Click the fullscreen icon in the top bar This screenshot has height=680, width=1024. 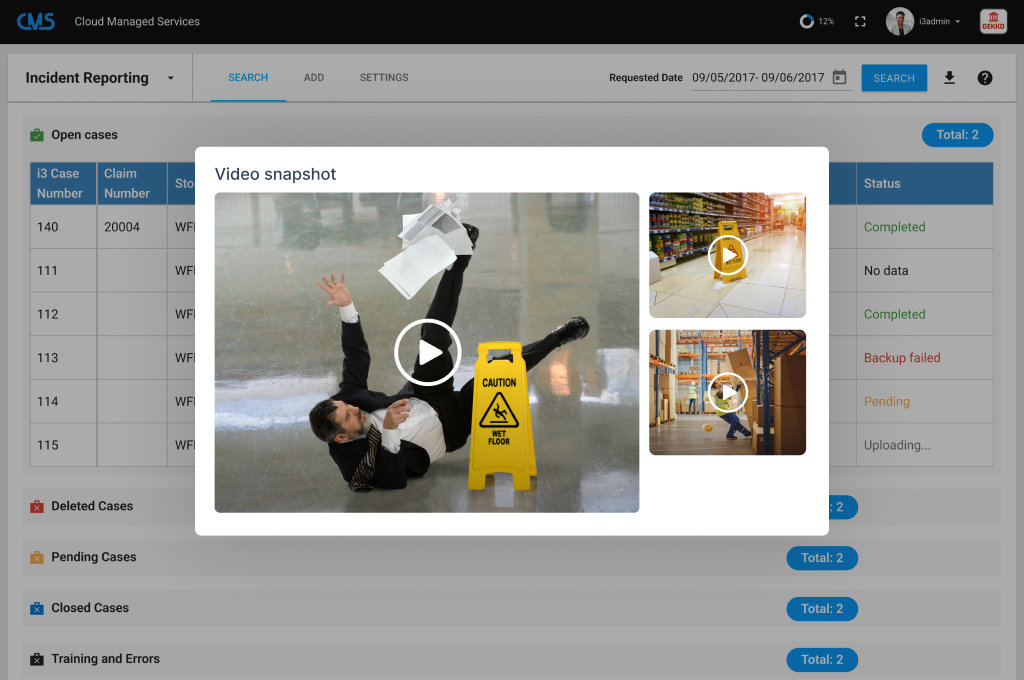tap(860, 20)
